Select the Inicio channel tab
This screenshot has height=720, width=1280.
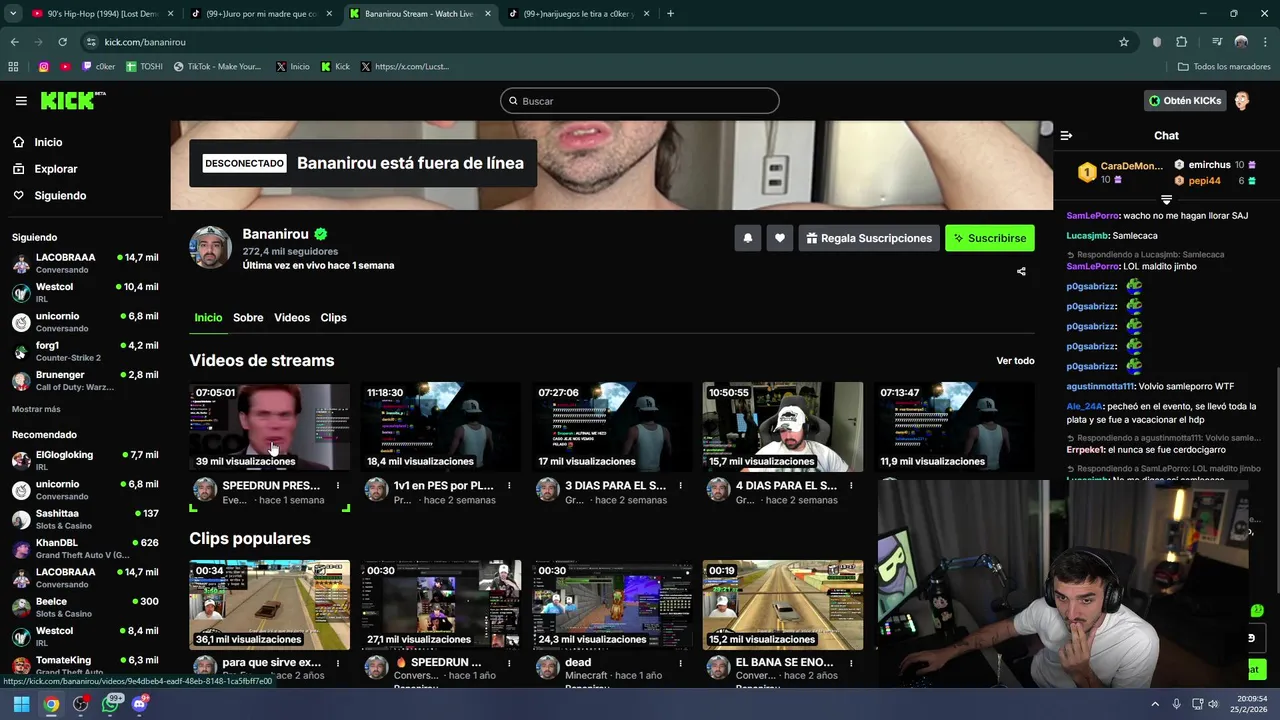(x=208, y=318)
